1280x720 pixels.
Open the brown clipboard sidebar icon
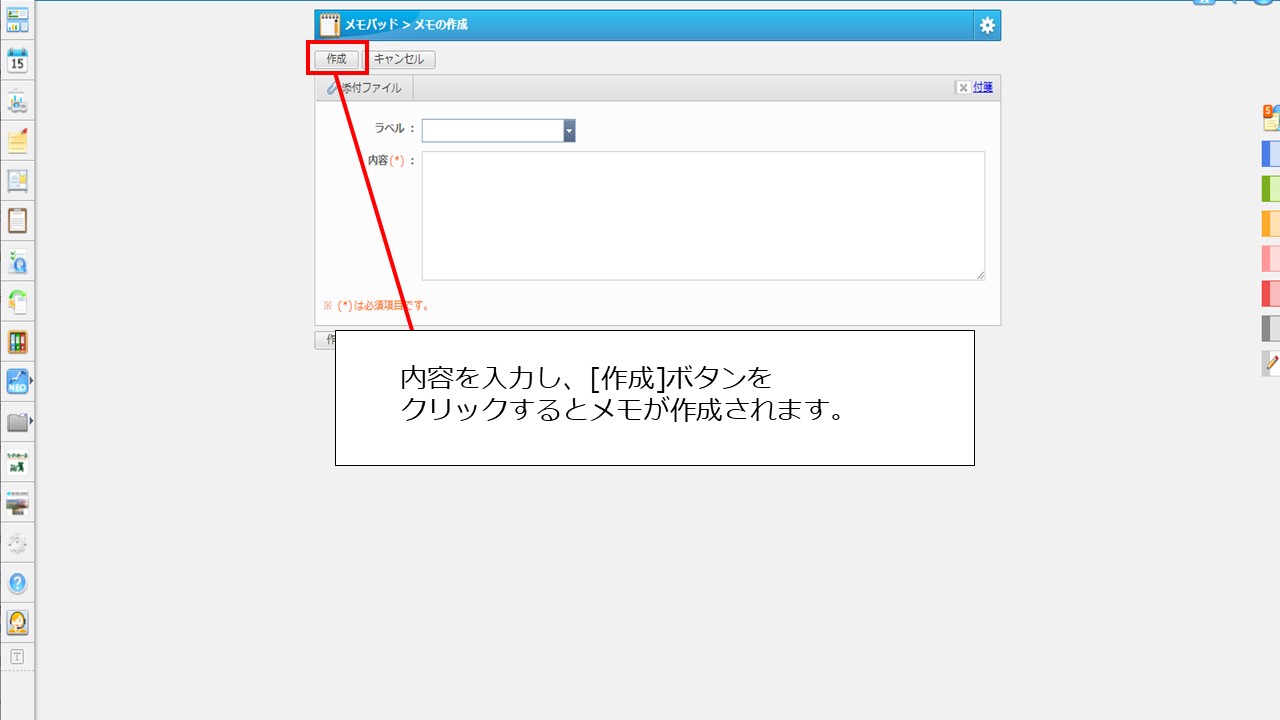17,220
